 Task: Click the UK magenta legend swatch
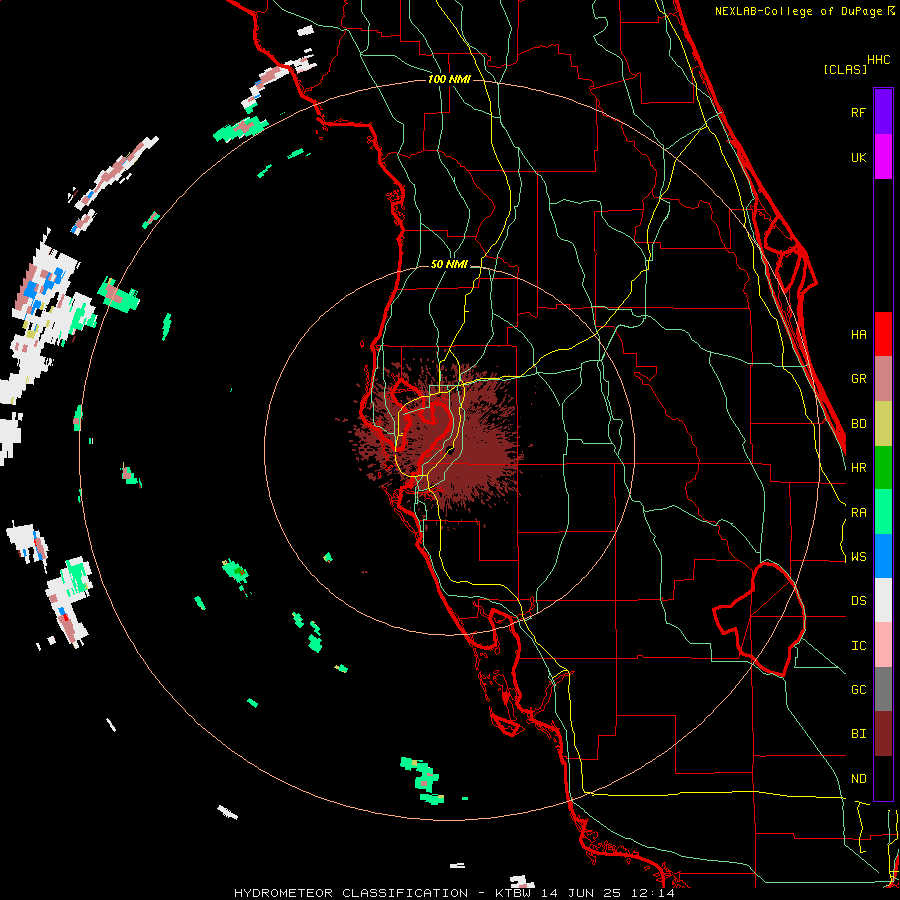point(883,157)
